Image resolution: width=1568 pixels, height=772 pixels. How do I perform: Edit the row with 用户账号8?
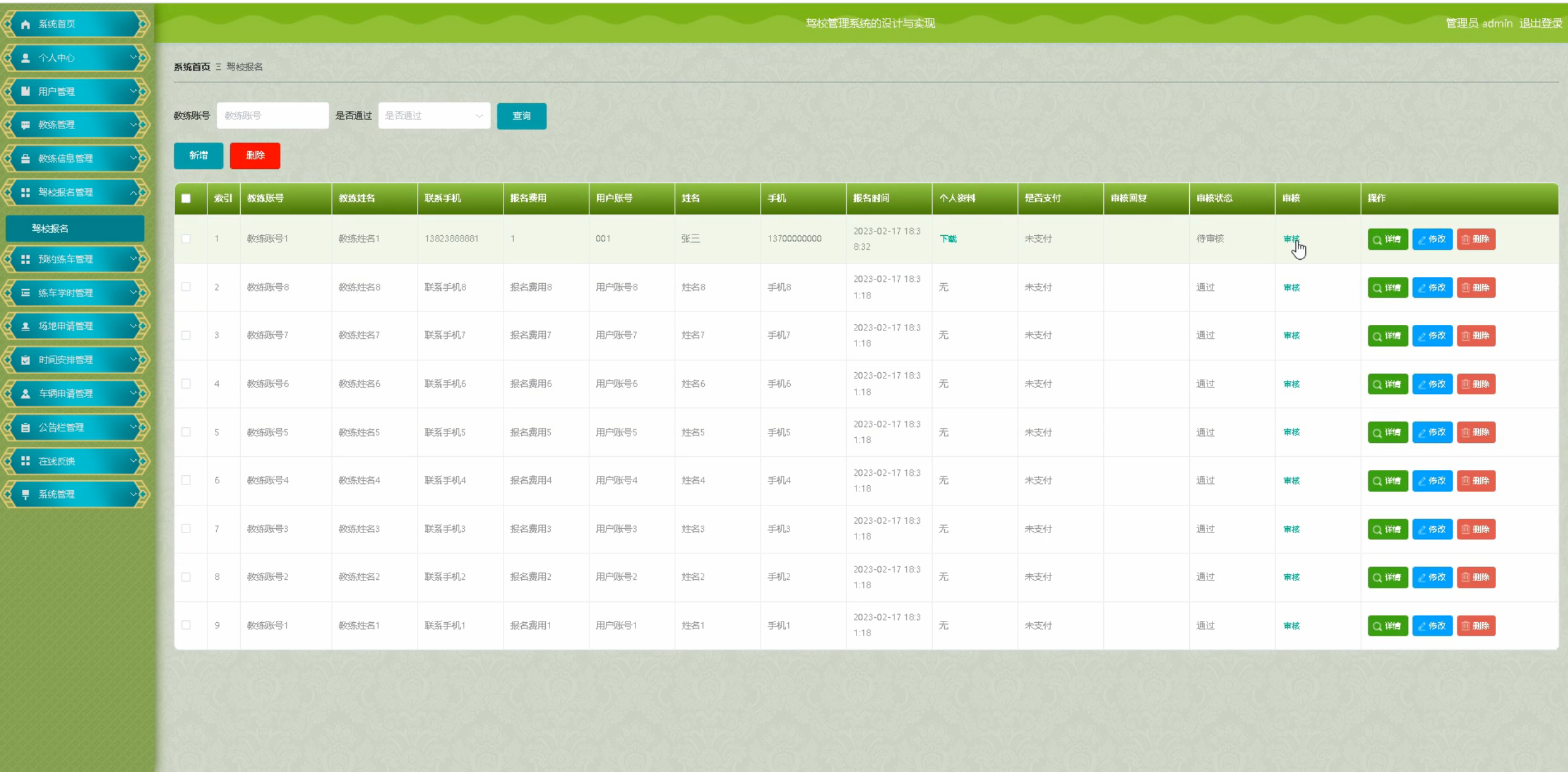(x=1432, y=287)
